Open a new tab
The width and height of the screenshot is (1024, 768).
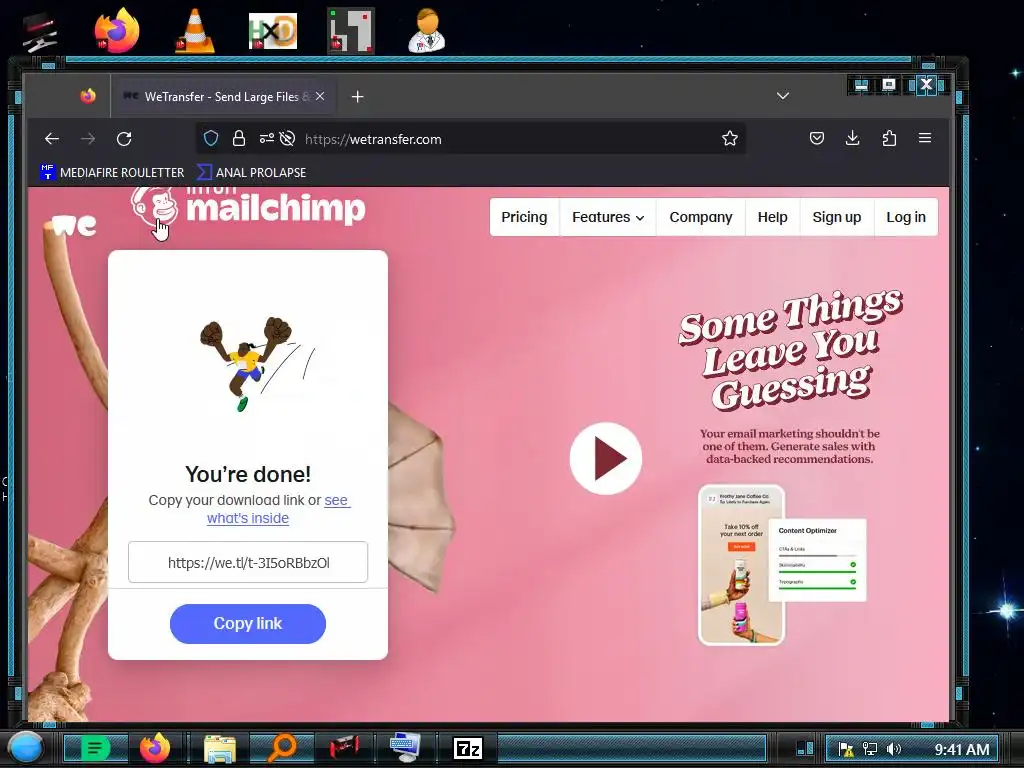(x=357, y=97)
